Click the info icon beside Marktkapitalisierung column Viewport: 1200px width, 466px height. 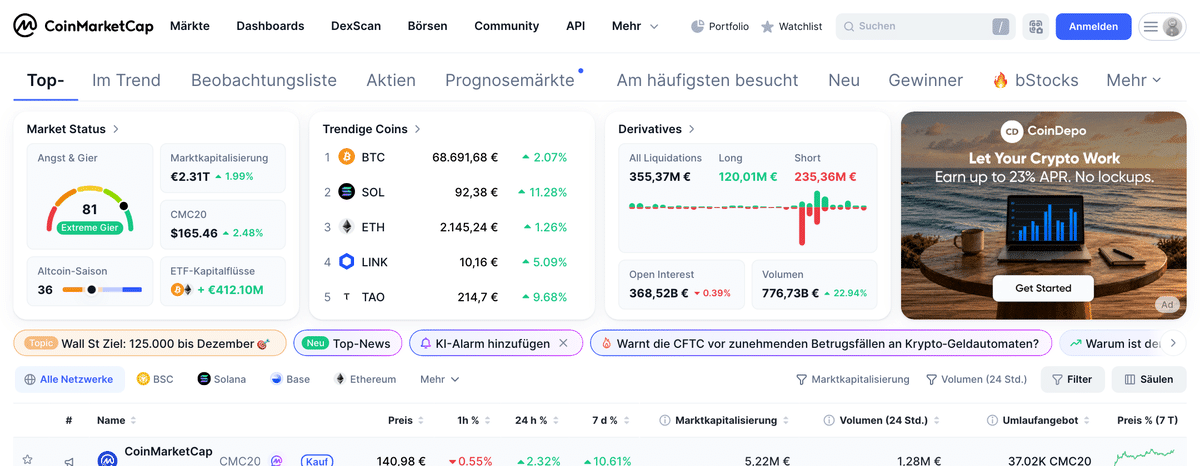pyautogui.click(x=666, y=421)
